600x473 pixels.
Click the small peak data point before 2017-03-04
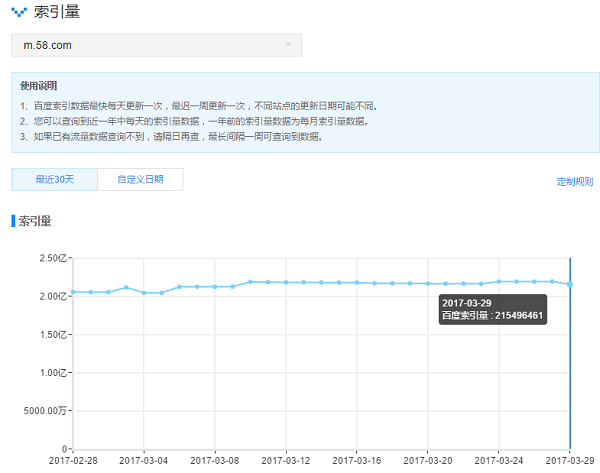[126, 287]
